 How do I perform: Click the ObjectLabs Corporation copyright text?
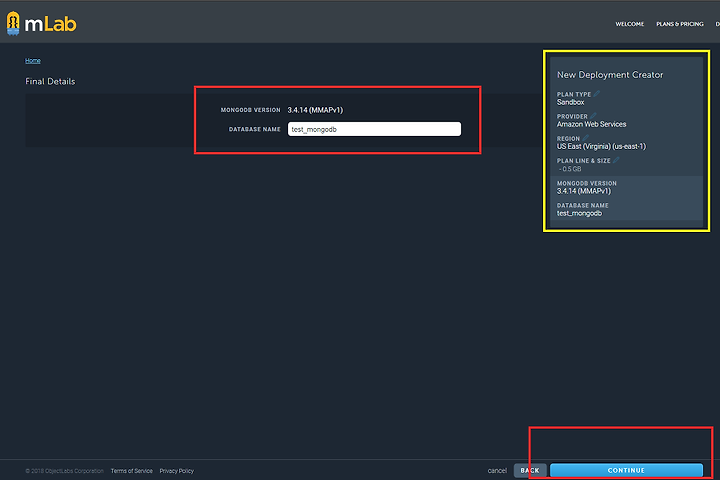[64, 471]
